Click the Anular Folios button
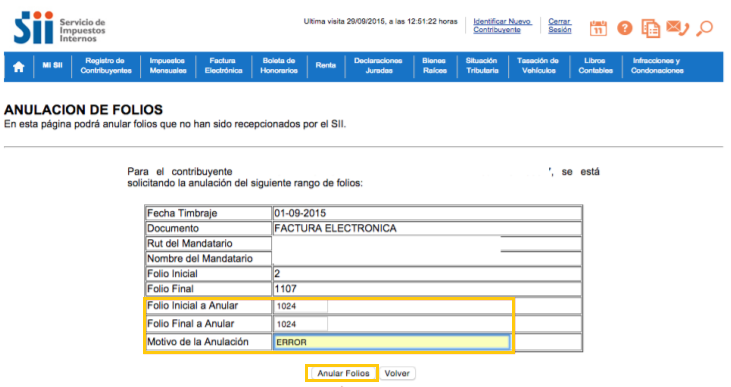Screen dimensions: 731x387 tap(343, 373)
